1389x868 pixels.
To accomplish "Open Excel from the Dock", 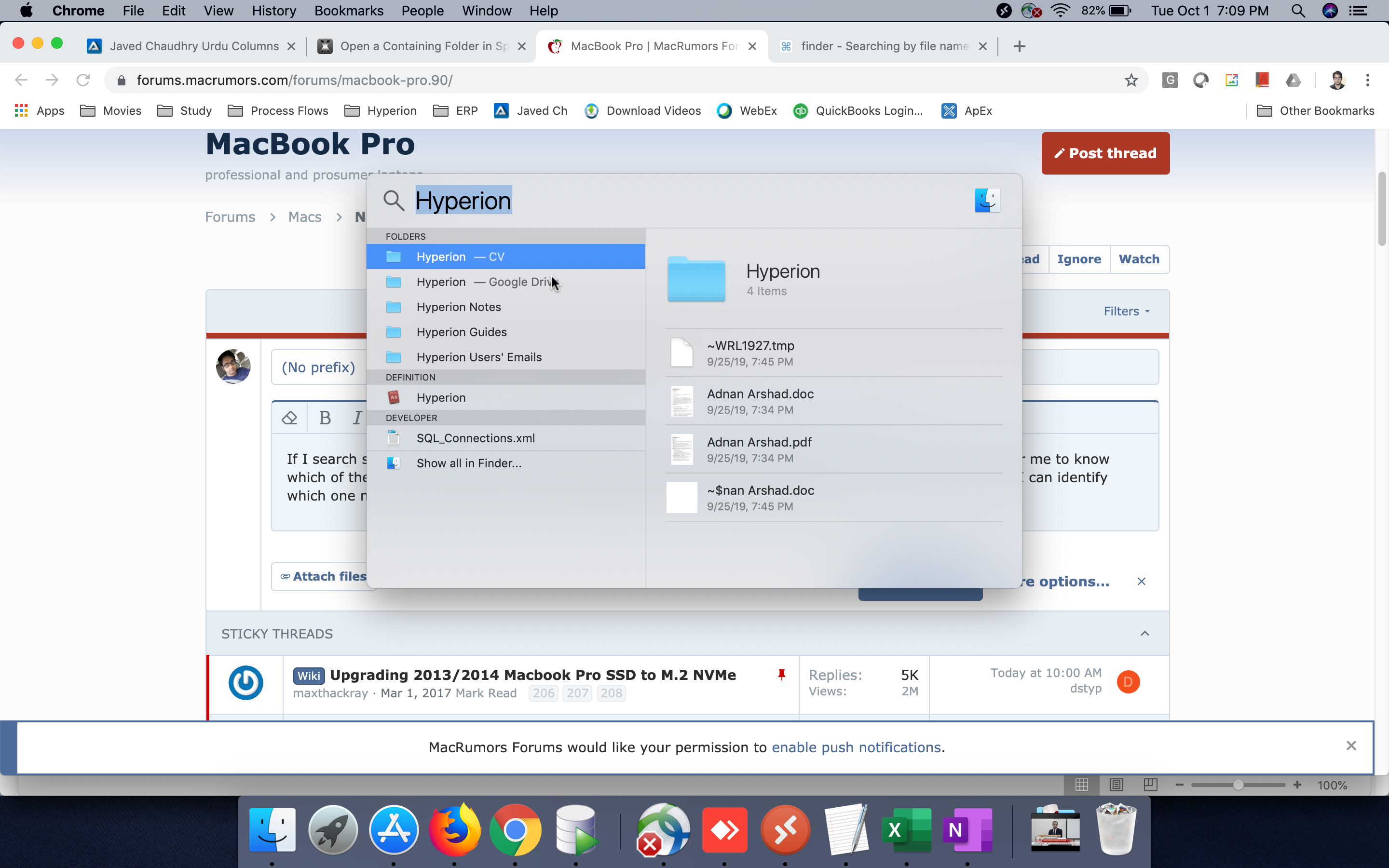I will (x=907, y=829).
